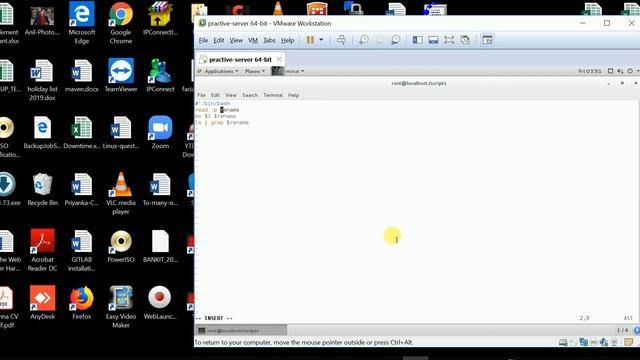Open the guest power menu icon
The image size is (640, 360).
pyautogui.click(x=630, y=71)
